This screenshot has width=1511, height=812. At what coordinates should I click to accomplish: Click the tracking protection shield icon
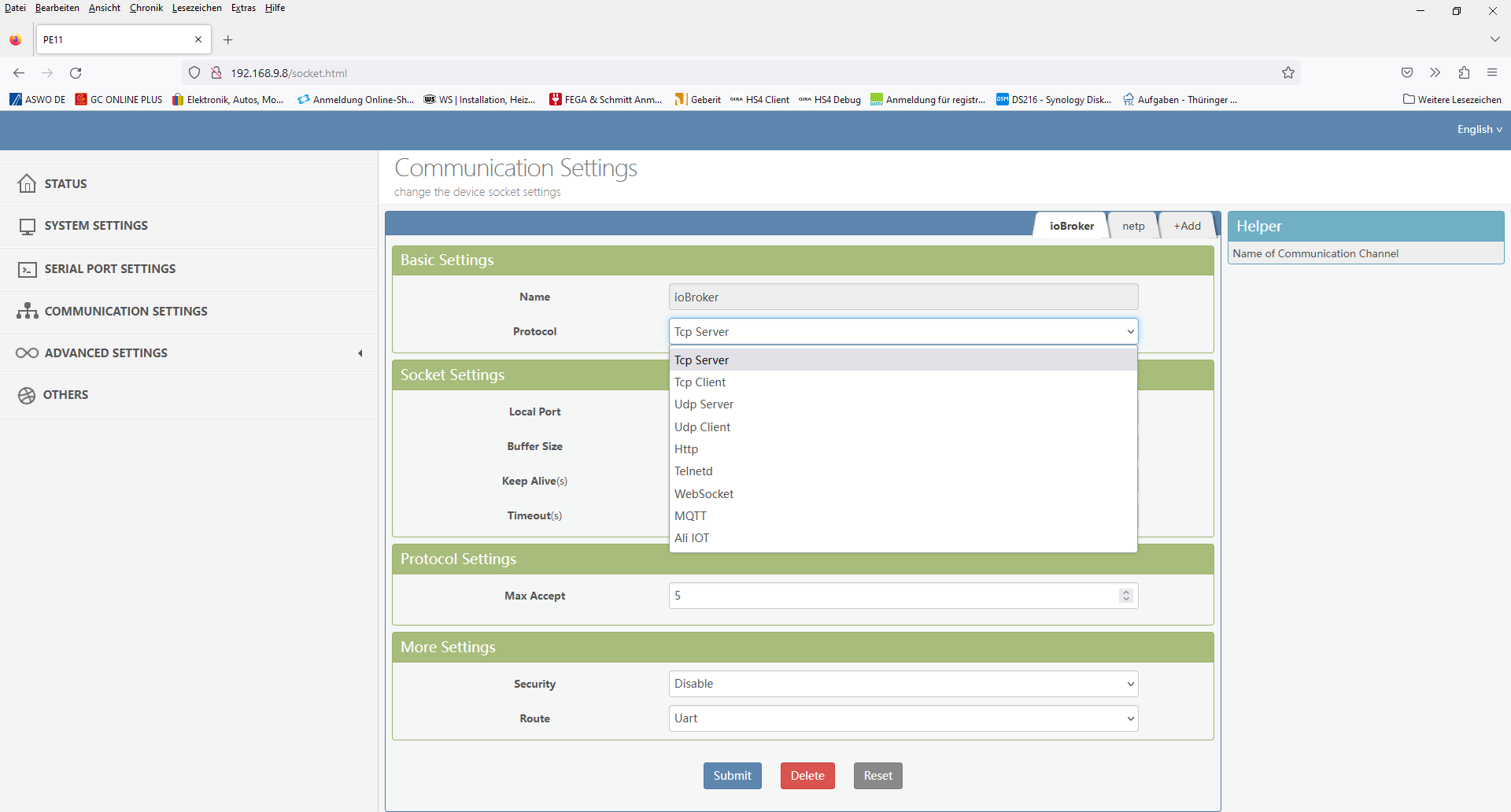click(194, 73)
